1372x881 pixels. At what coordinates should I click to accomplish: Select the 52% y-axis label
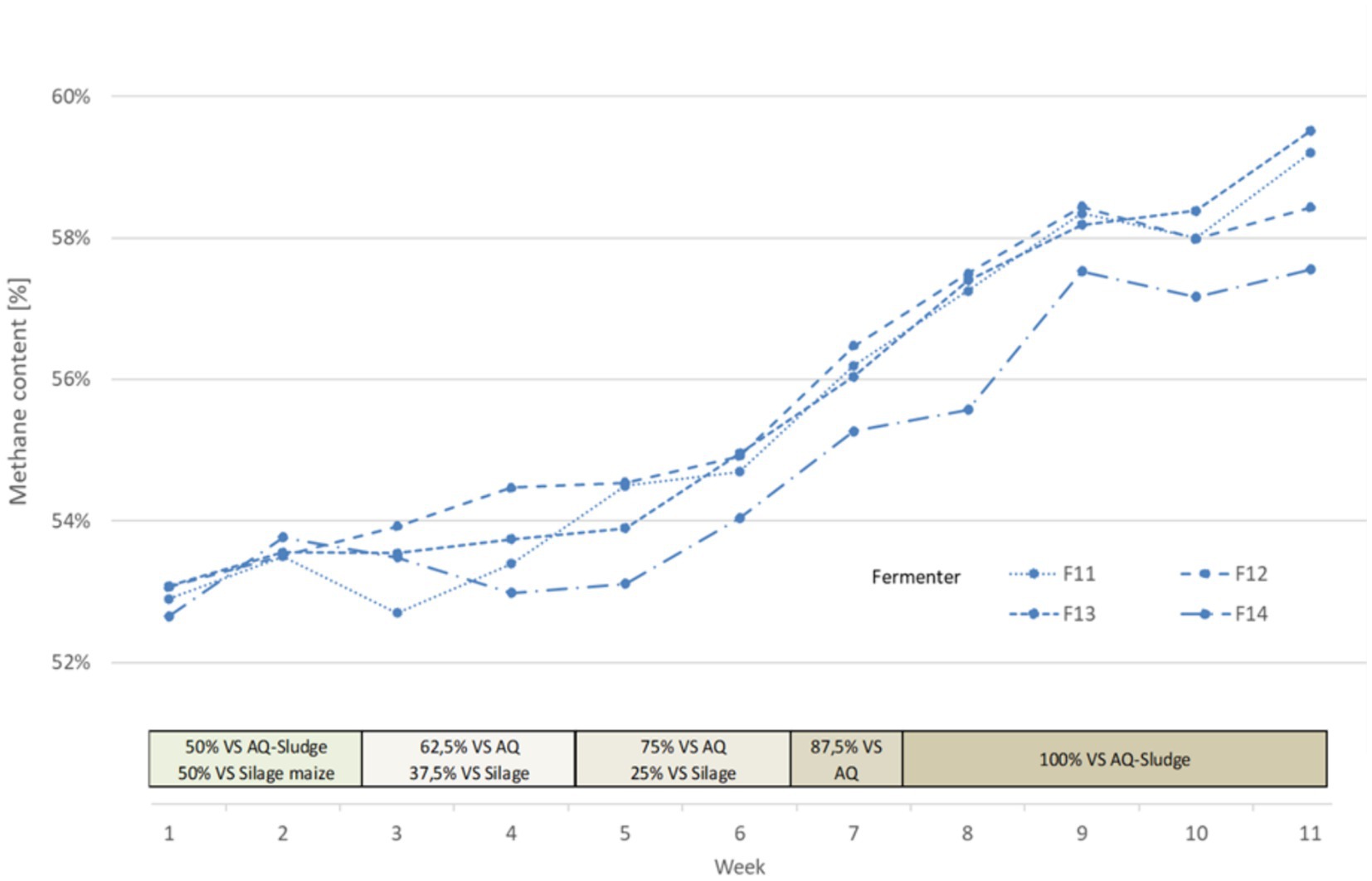(71, 662)
